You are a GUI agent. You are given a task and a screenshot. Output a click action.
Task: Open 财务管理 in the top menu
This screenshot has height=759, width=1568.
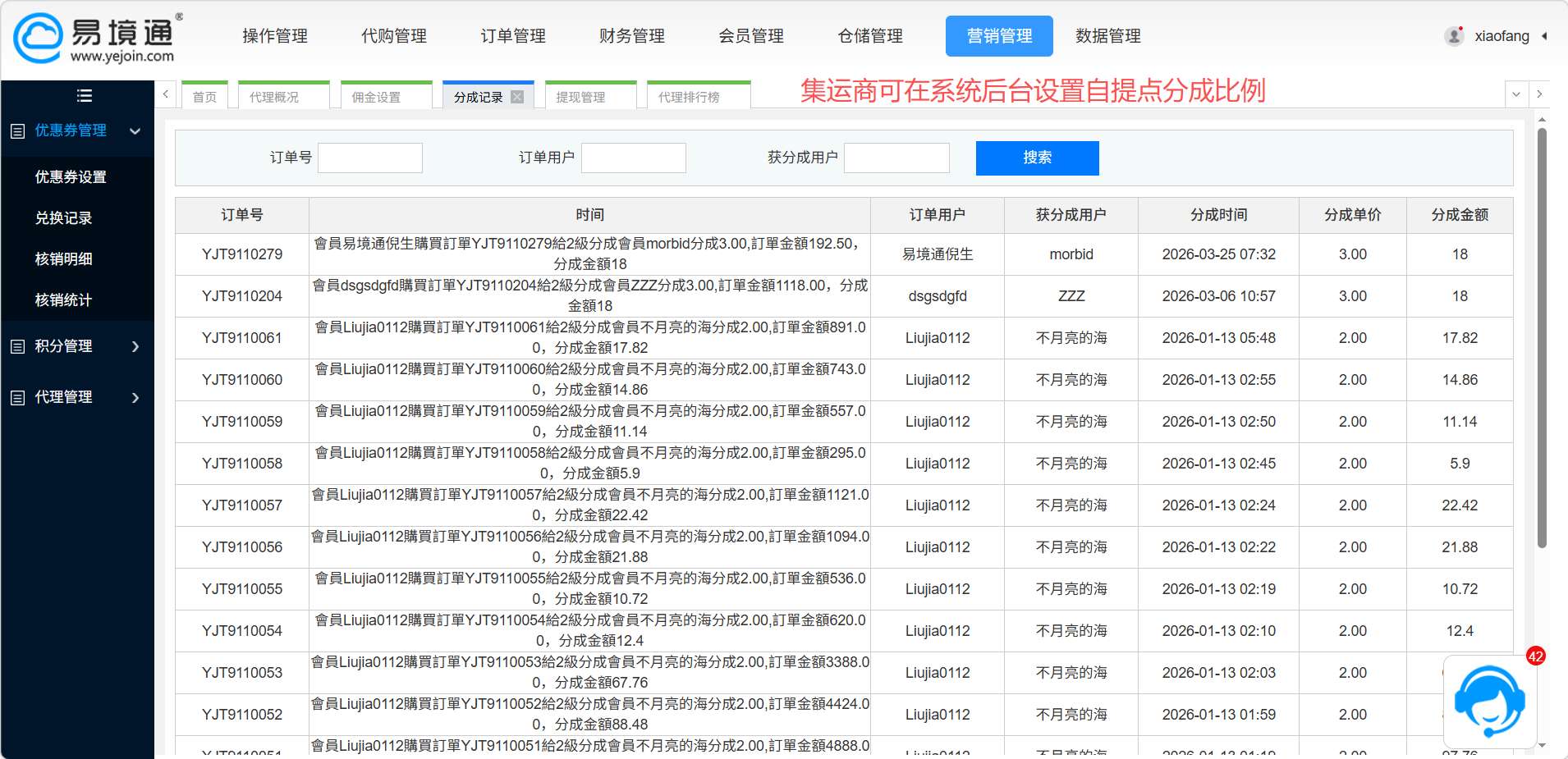tap(632, 36)
